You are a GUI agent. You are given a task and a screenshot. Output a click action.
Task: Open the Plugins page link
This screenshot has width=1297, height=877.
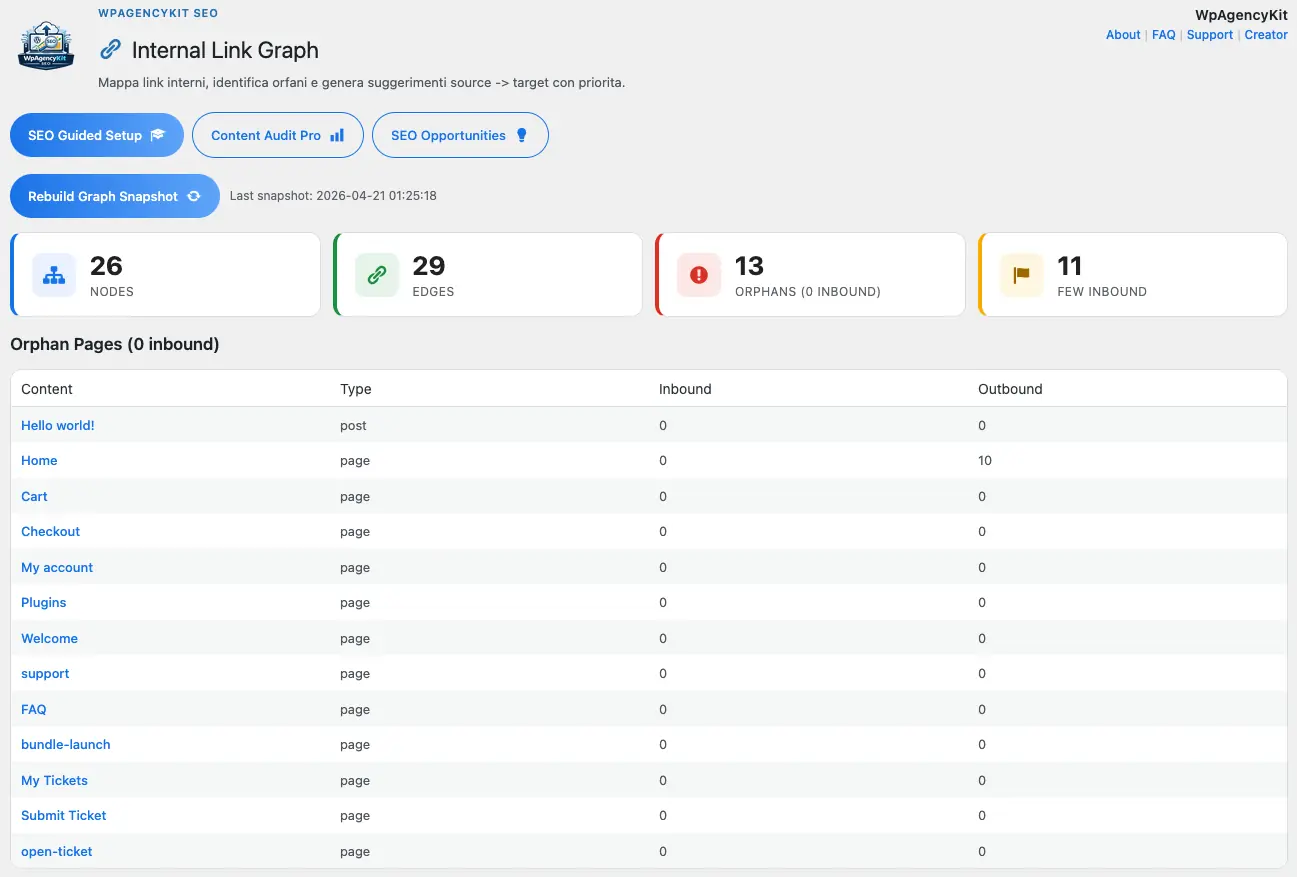[44, 603]
